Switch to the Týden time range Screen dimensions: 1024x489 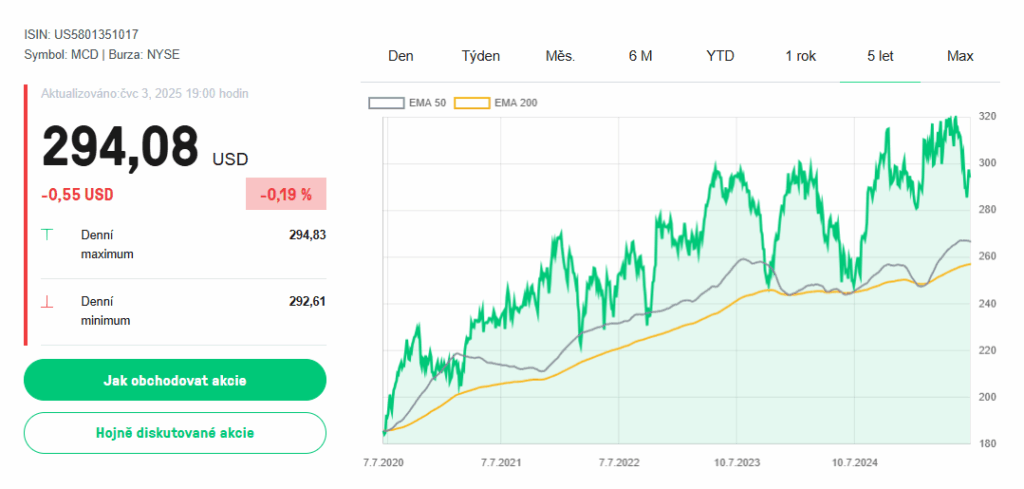(481, 56)
